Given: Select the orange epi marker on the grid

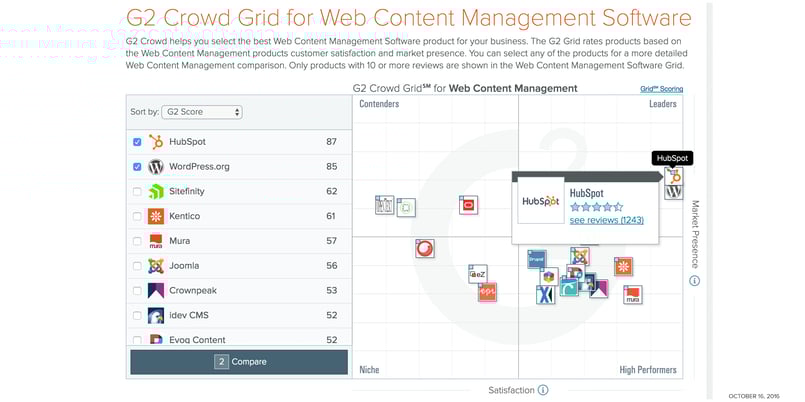Looking at the screenshot, I should tap(487, 292).
